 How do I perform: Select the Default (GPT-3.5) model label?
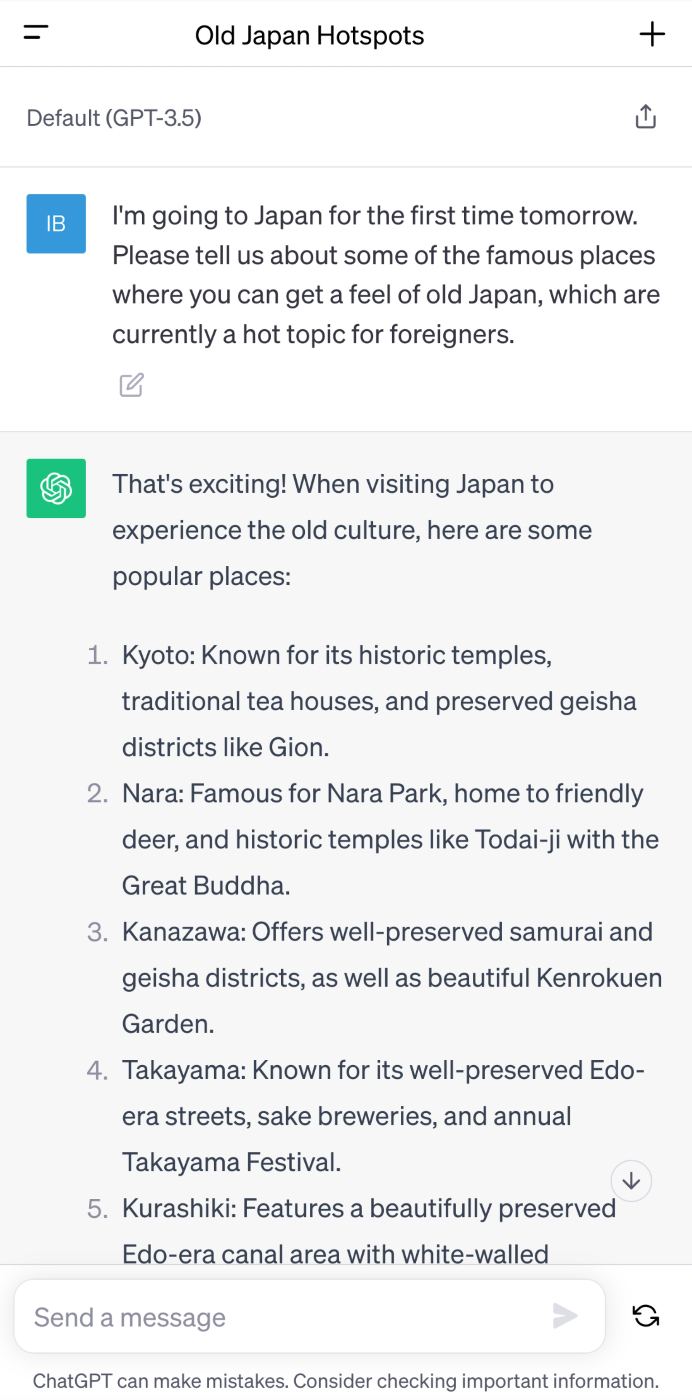(114, 118)
